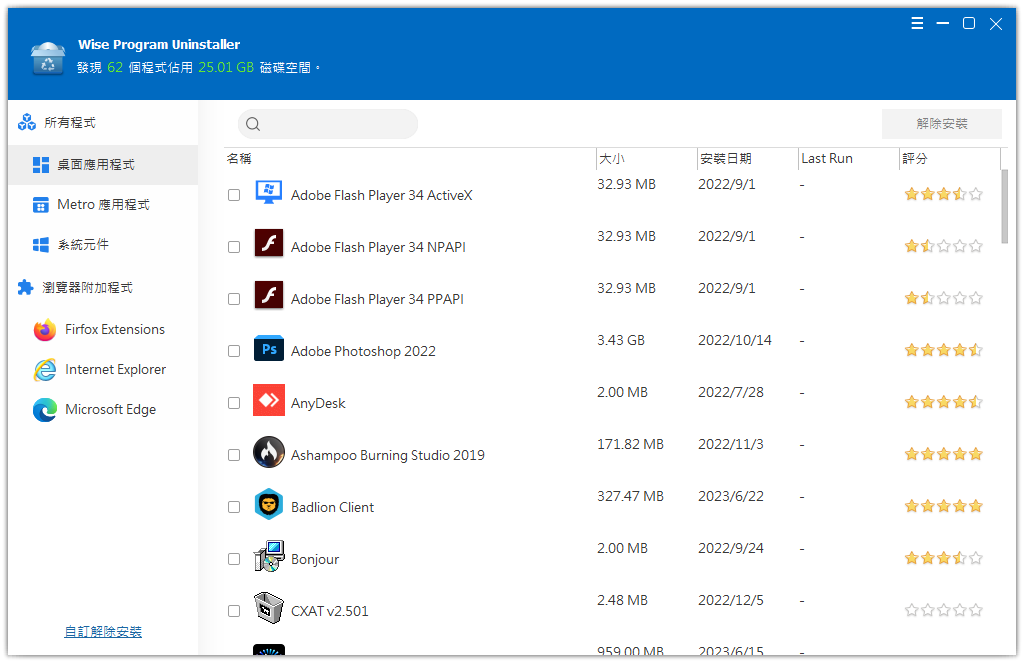Select the AnyDesk program name
Image resolution: width=1024 pixels, height=663 pixels.
[x=318, y=403]
